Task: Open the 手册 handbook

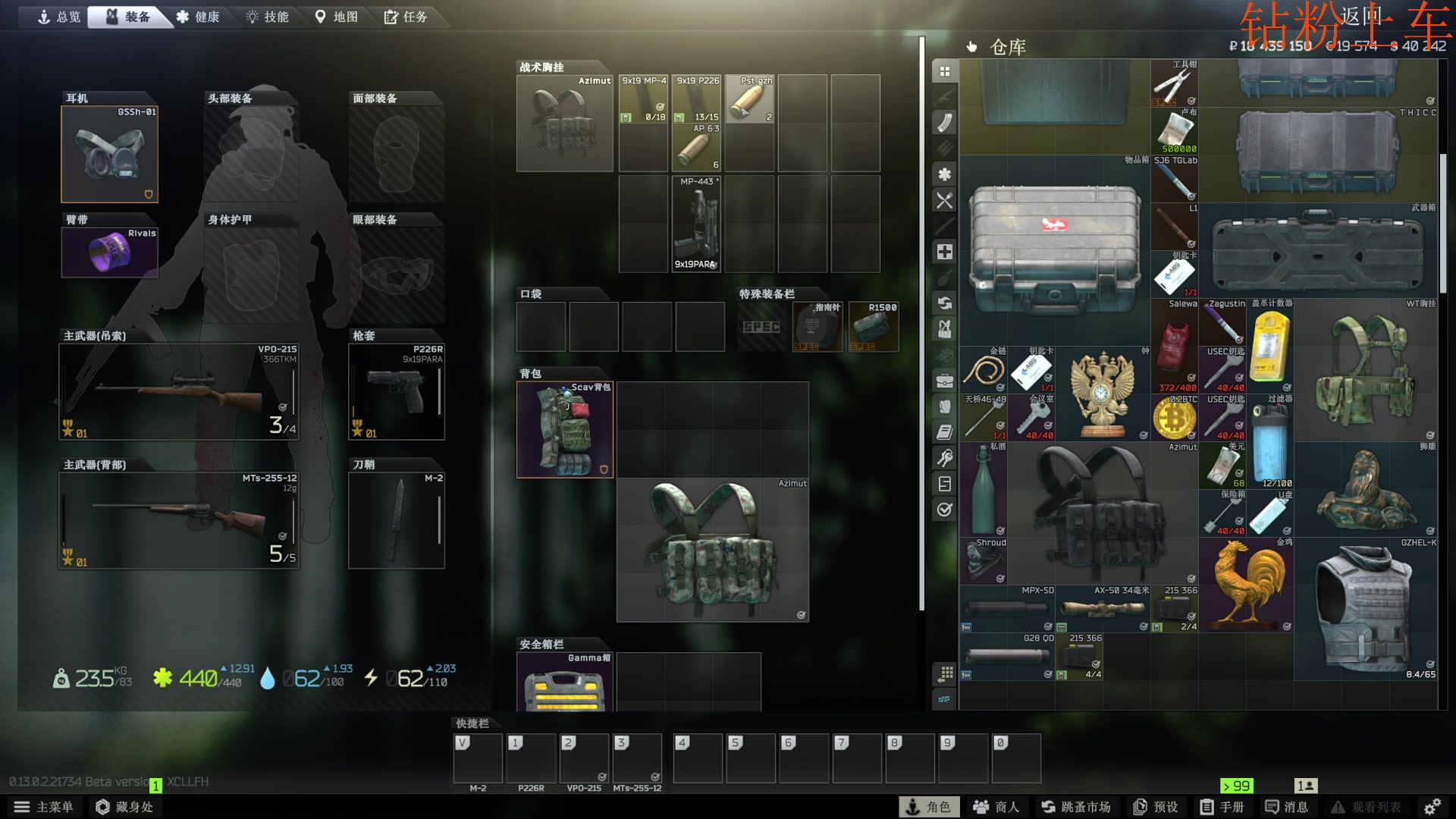Action: 1222,807
